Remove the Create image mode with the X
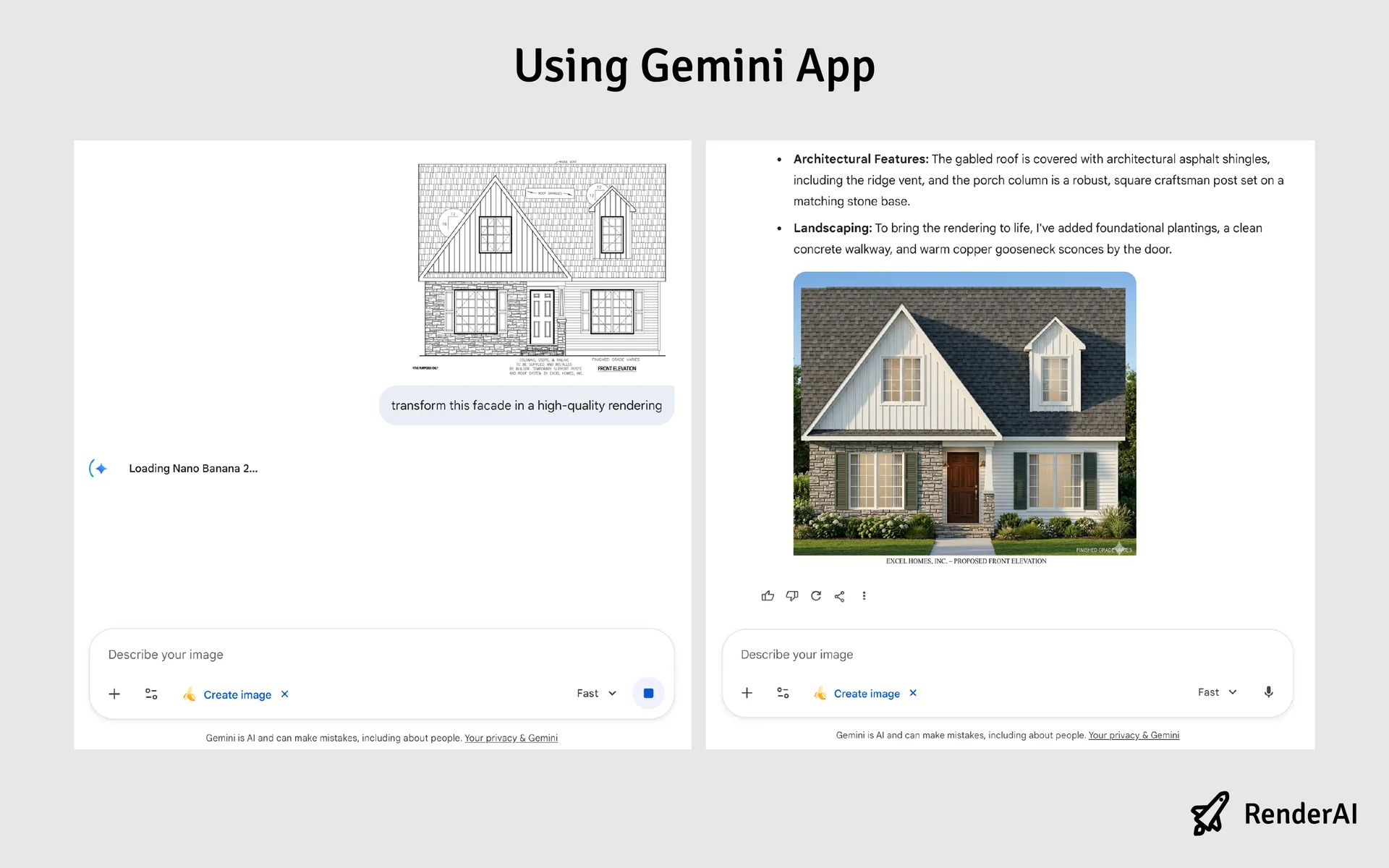The image size is (1389, 868). (284, 694)
